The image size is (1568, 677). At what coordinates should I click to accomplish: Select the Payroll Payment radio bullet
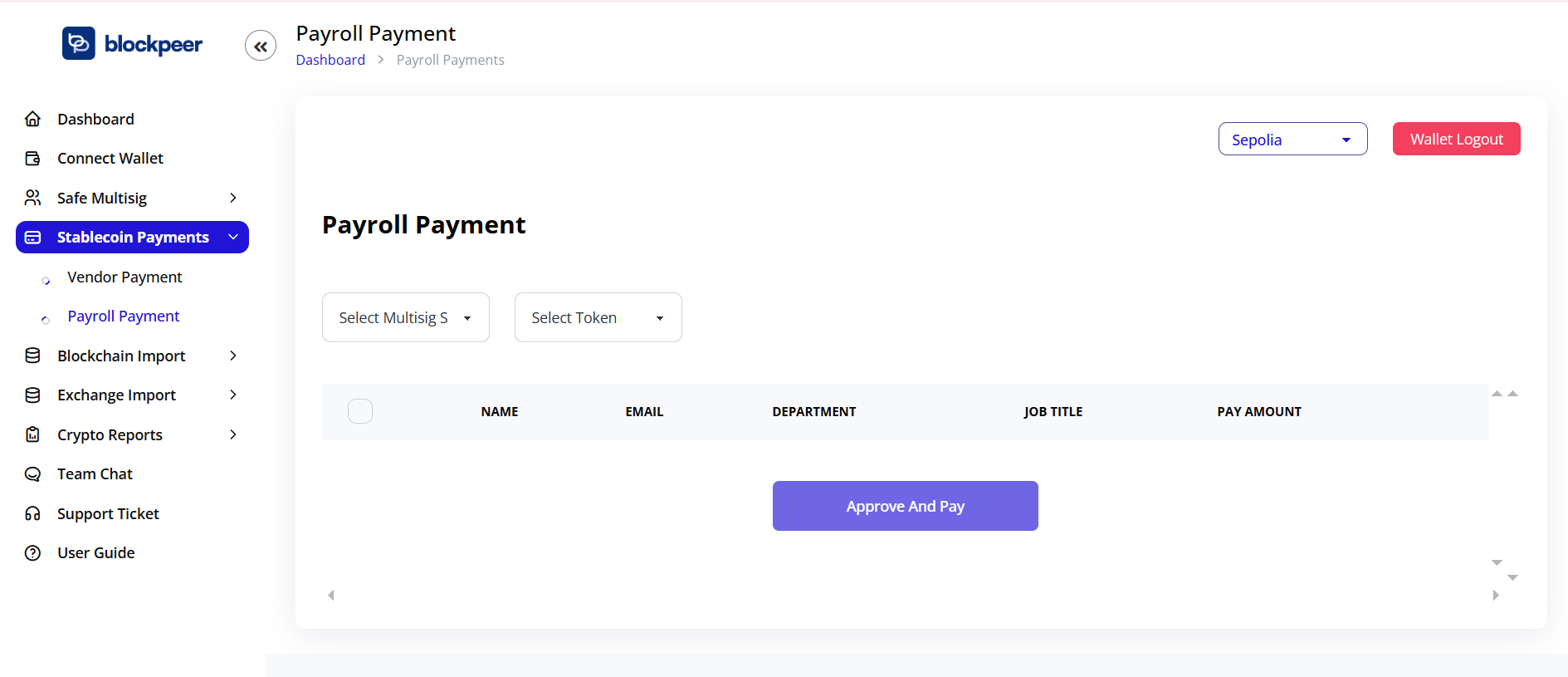(x=45, y=319)
